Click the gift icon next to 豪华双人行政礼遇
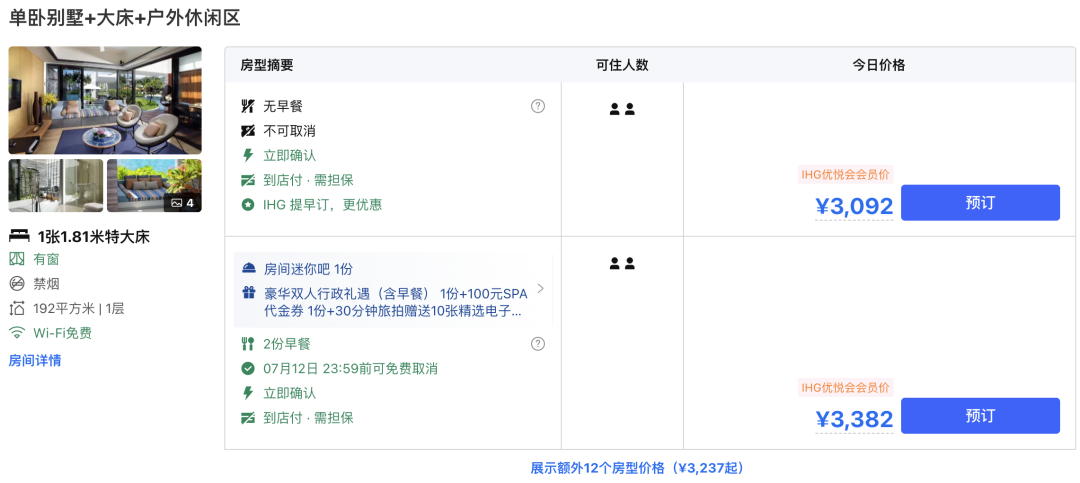The image size is (1080, 483). click(248, 293)
